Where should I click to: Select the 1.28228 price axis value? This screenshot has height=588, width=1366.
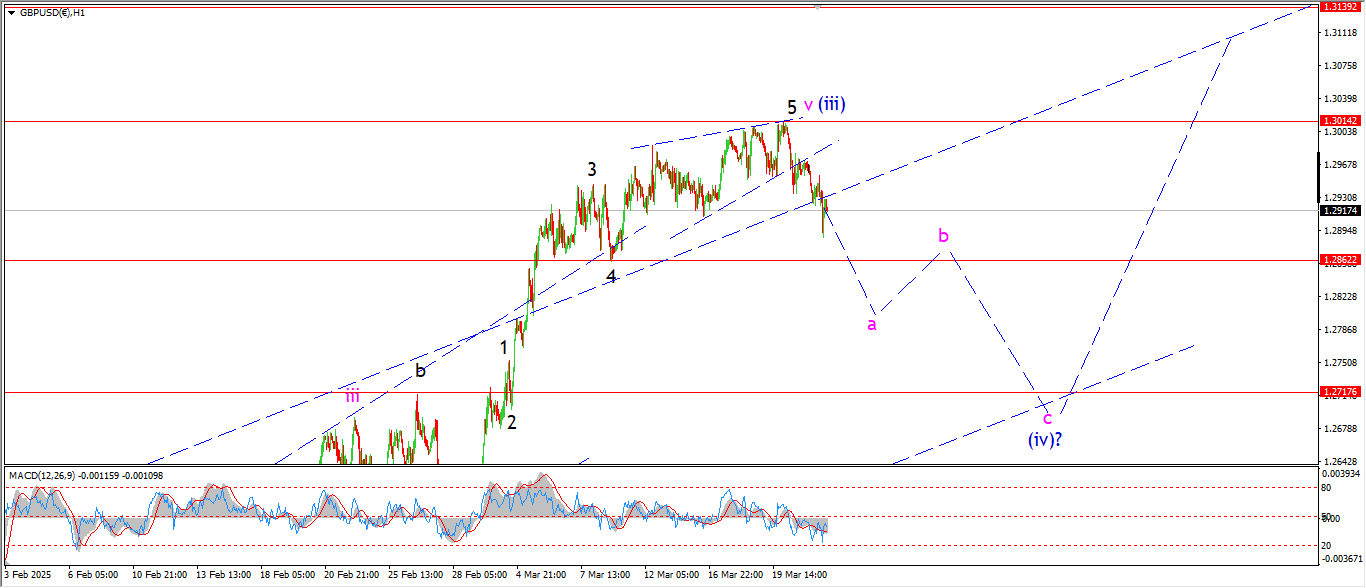1338,297
